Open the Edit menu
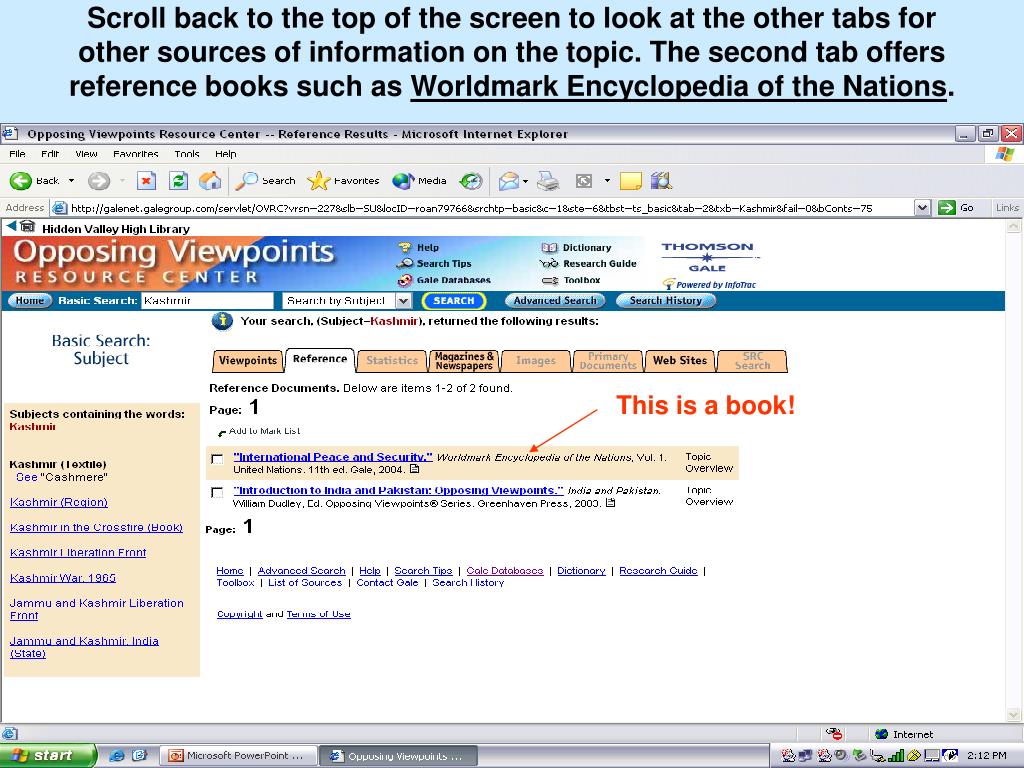Image resolution: width=1024 pixels, height=768 pixels. pos(50,154)
